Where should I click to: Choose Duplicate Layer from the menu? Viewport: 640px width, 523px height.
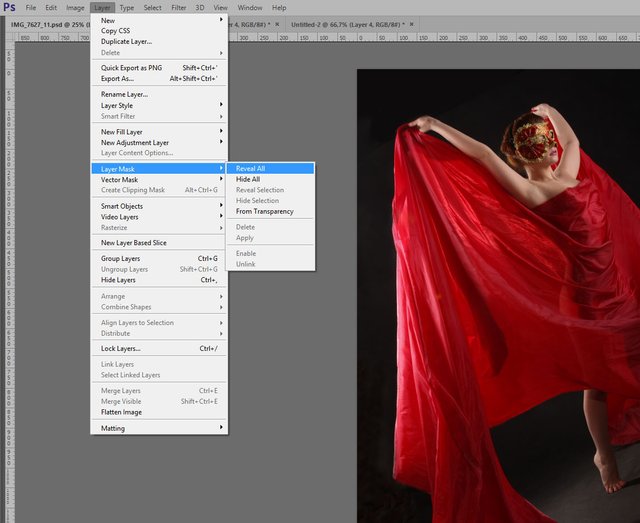click(126, 41)
